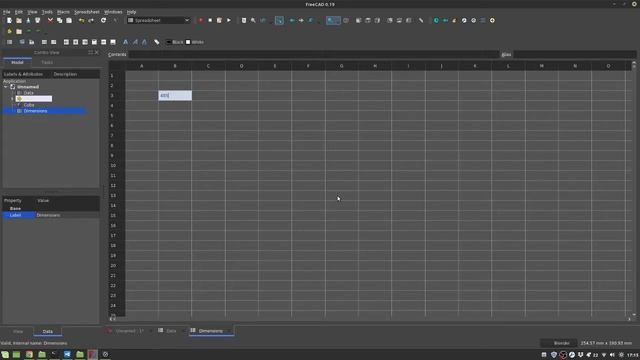Align the cell content left
Screen dimensions: 640x360
pyautogui.click(x=66, y=42)
